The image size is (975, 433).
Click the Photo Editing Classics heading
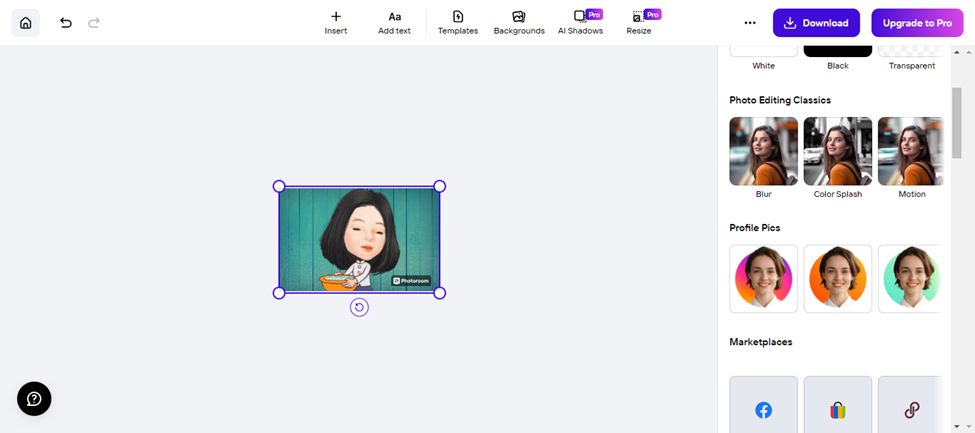click(x=780, y=100)
